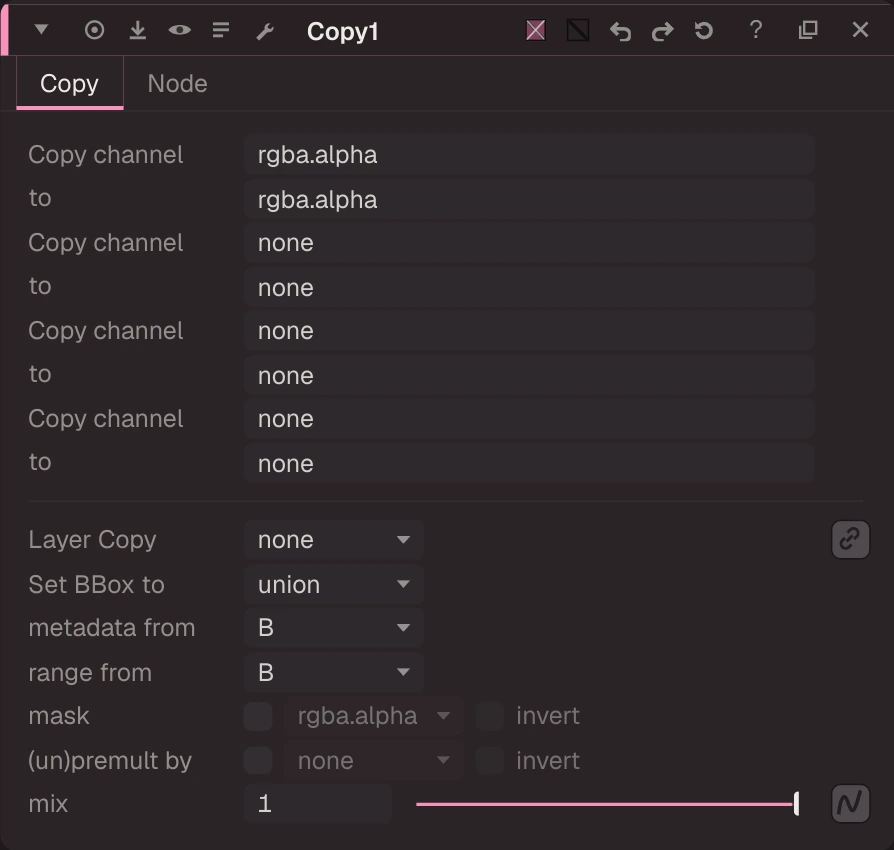Enable the (un)premult by checkbox
The image size is (894, 850).
coord(258,760)
